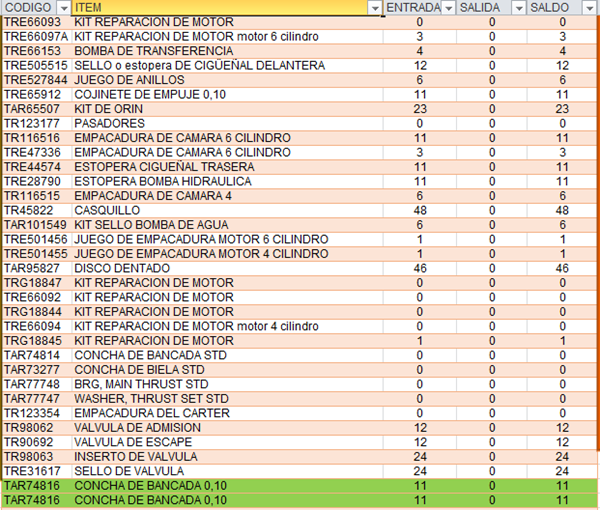This screenshot has height=510, width=600.
Task: Click code cell TRG18845
Action: tap(37, 341)
